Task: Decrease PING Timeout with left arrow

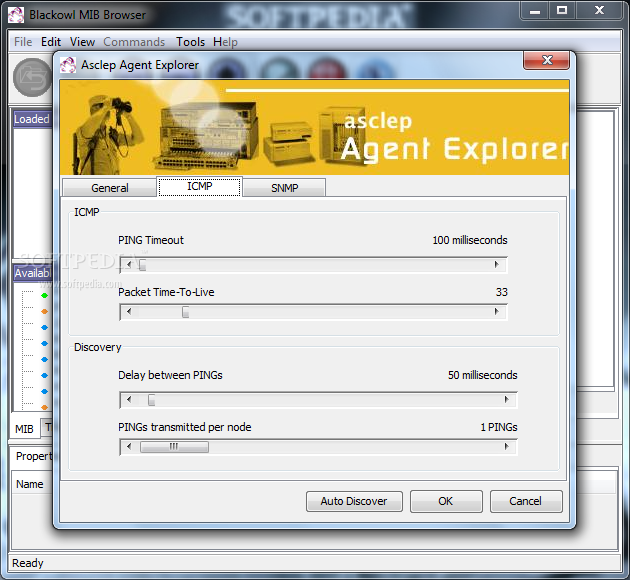Action: point(129,265)
